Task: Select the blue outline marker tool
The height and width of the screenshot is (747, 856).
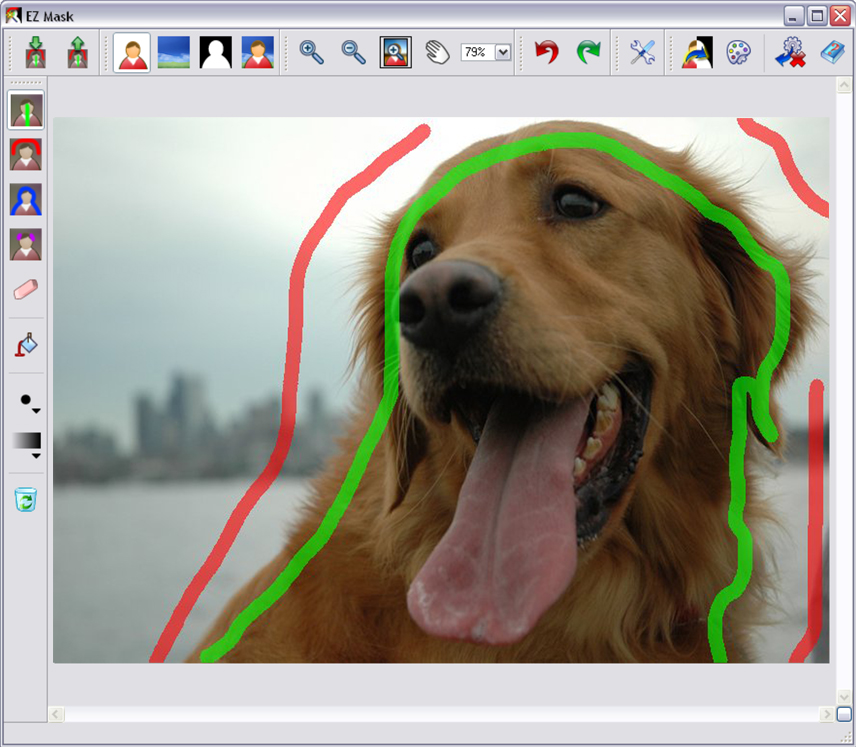Action: (x=27, y=200)
